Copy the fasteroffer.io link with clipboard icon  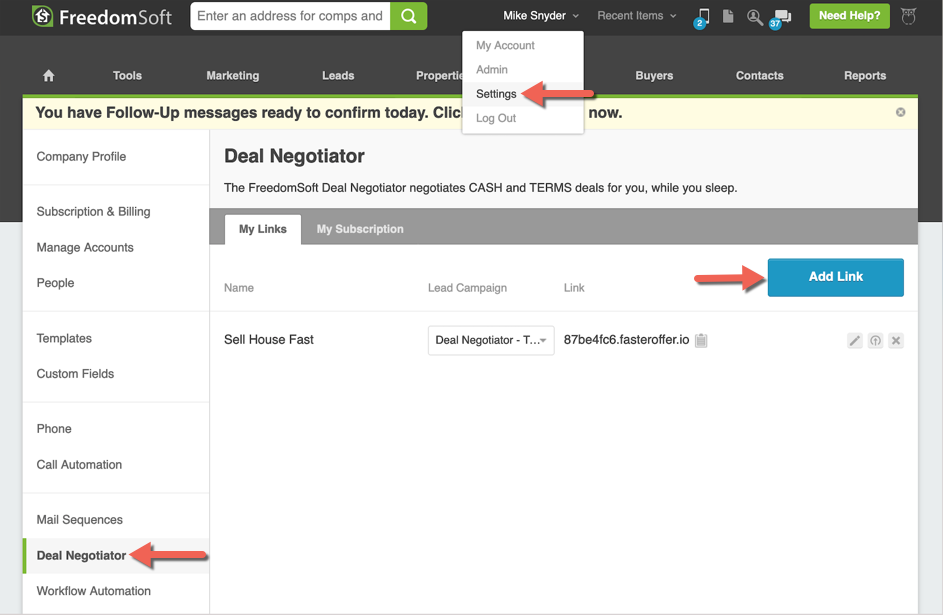coord(701,340)
